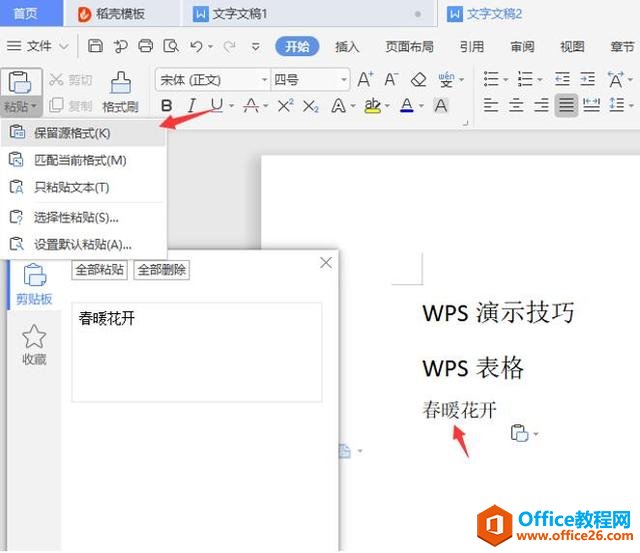Viewport: 640px width, 553px height.
Task: Increase font size with A+ icon
Action: tap(365, 79)
